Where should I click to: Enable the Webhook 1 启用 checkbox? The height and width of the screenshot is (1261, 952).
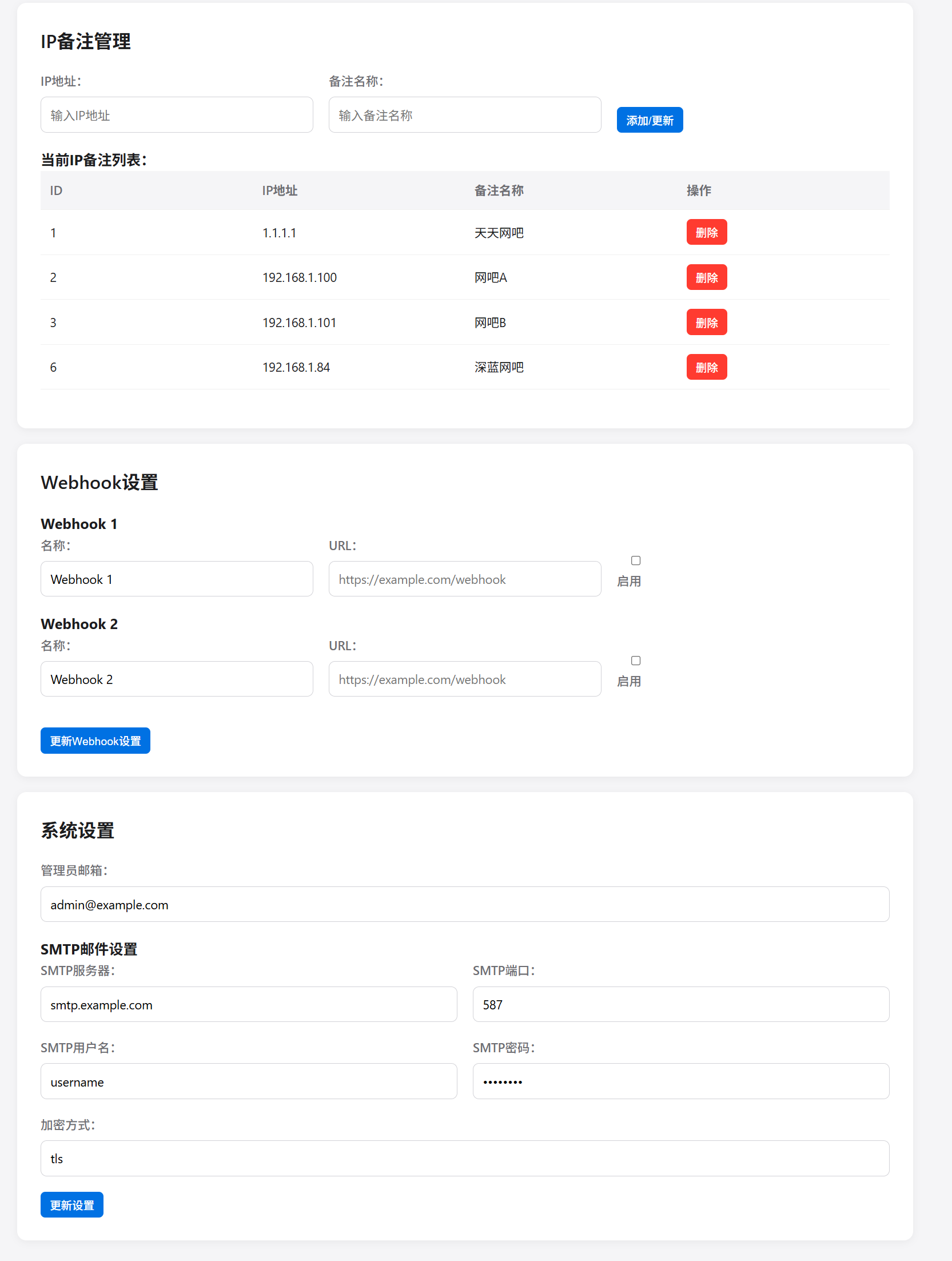point(635,560)
